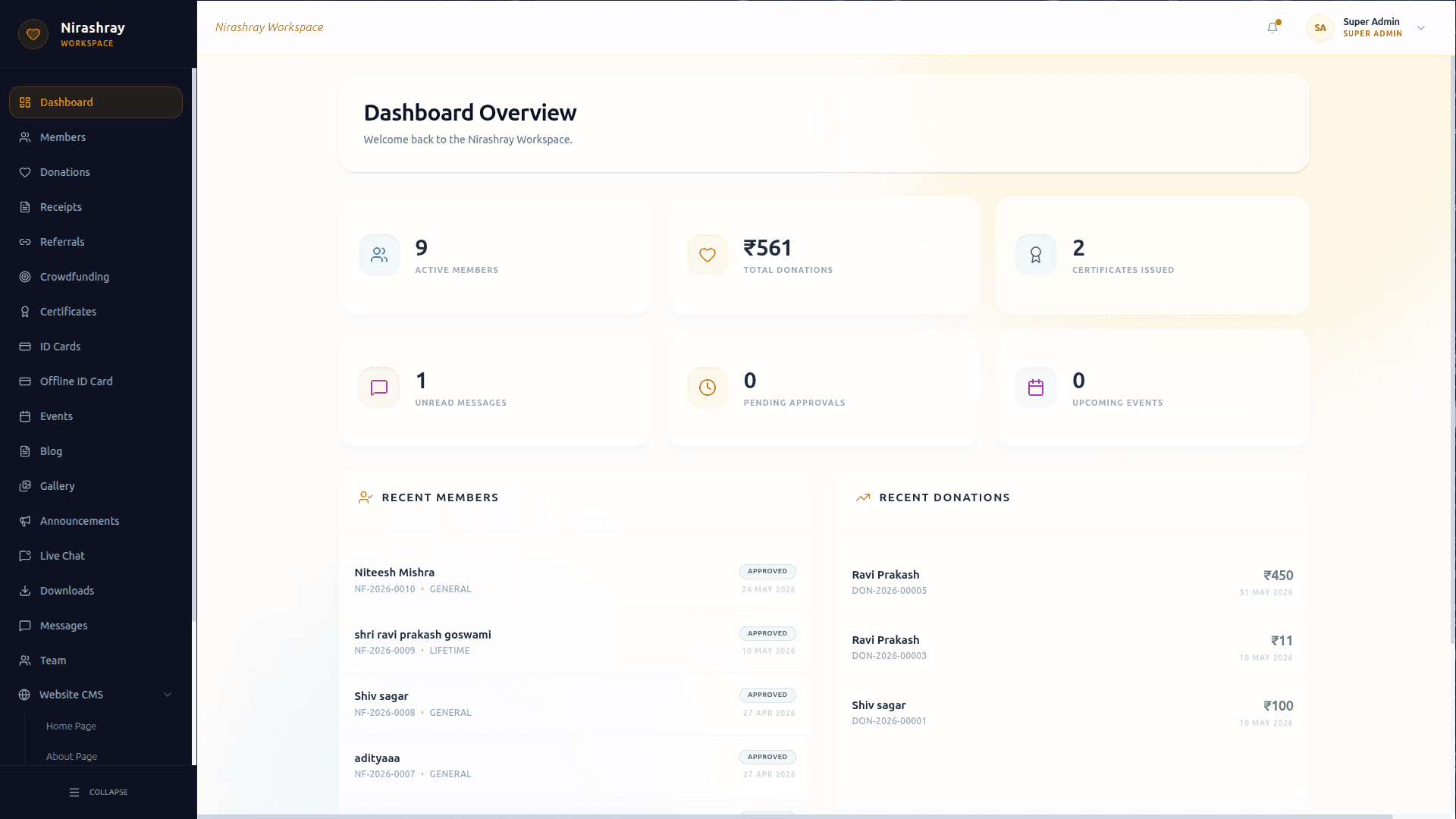Open Team in the sidebar
The width and height of the screenshot is (1456, 819).
[96, 661]
